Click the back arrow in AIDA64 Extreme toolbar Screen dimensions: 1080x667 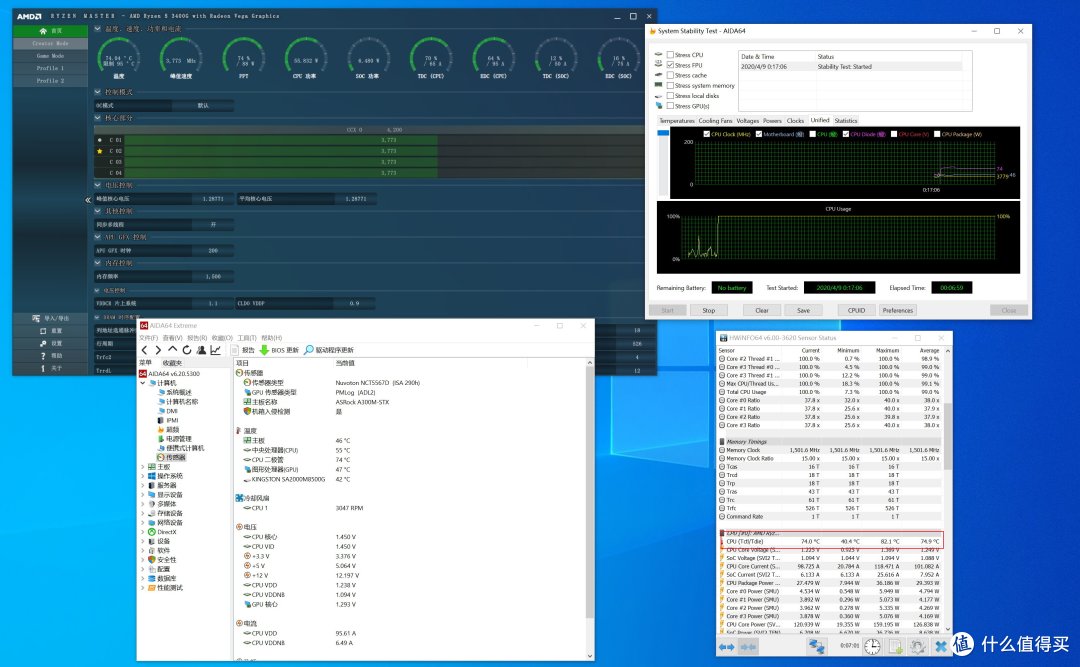145,350
